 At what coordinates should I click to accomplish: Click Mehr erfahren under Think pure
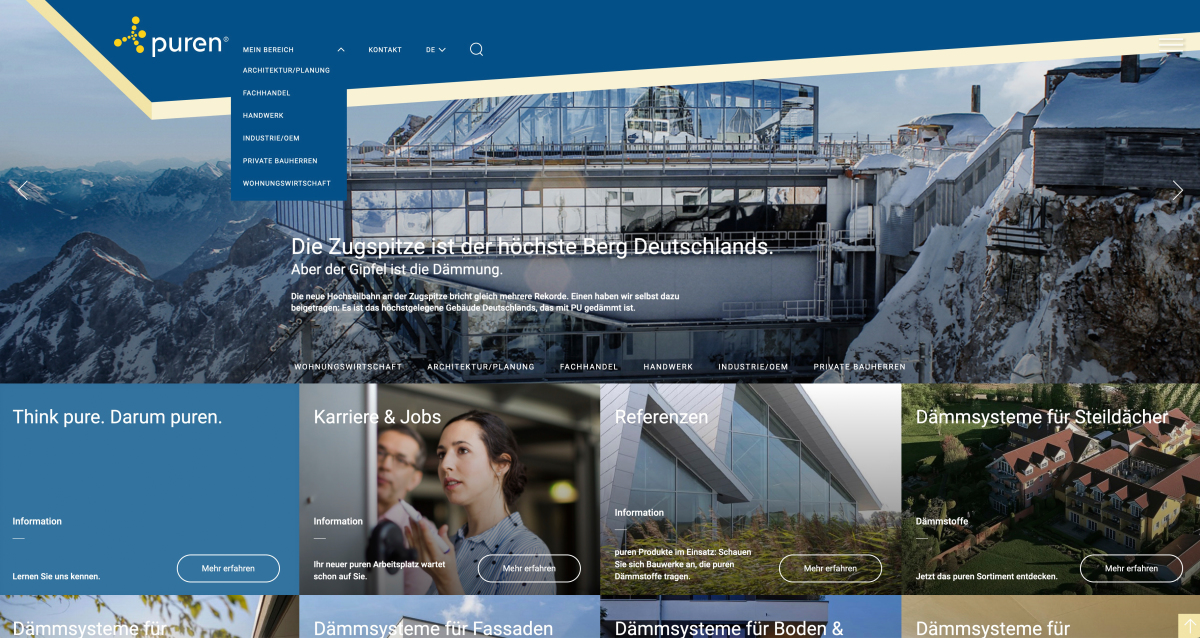click(x=228, y=568)
